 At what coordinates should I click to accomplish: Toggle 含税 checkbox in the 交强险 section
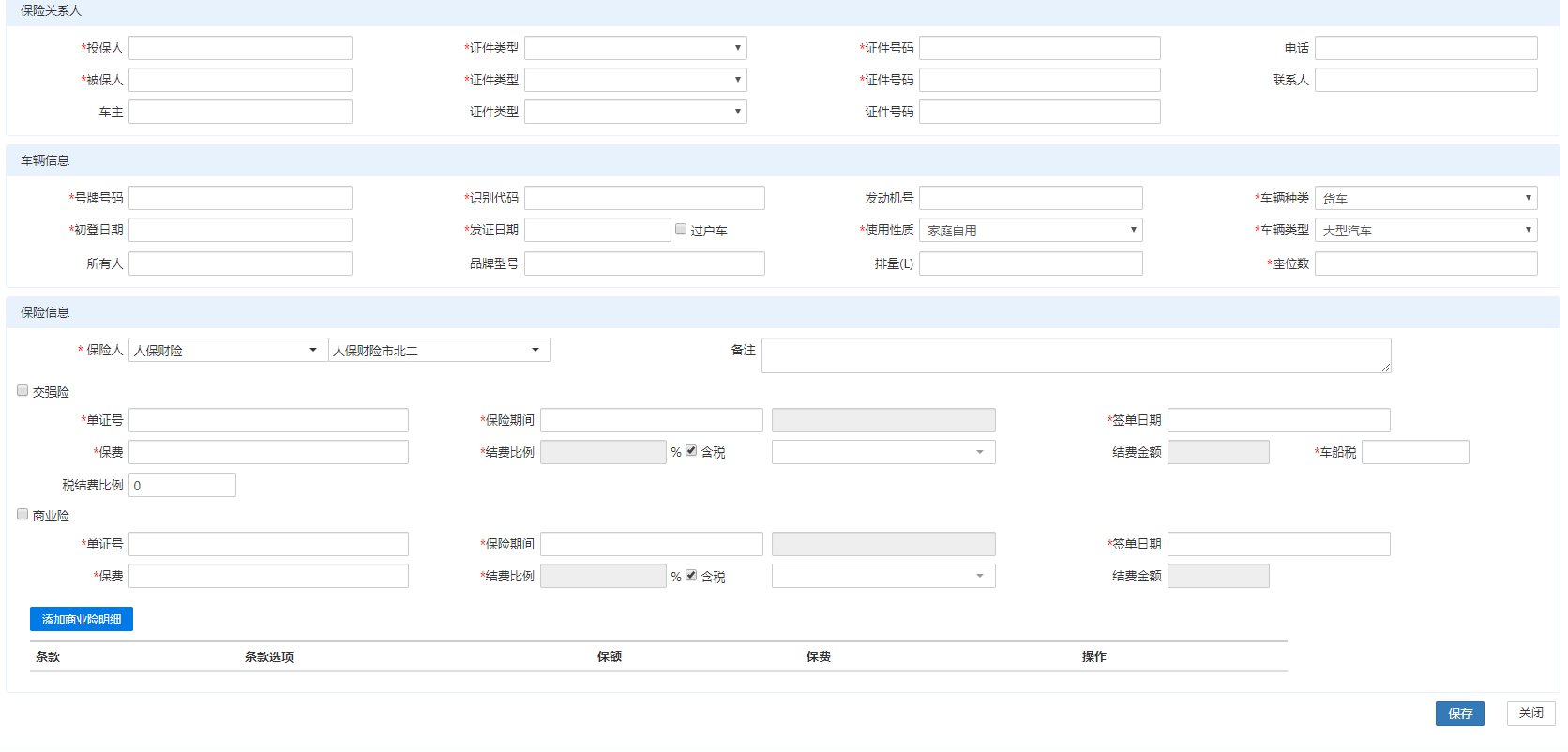[x=691, y=450]
